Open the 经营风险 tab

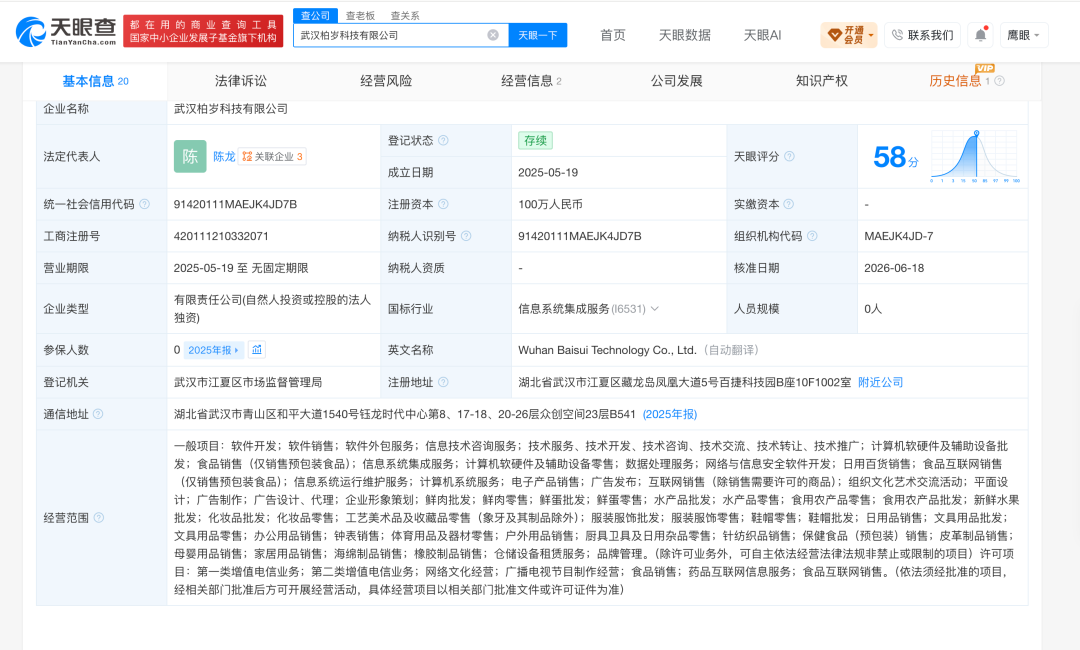pyautogui.click(x=386, y=81)
